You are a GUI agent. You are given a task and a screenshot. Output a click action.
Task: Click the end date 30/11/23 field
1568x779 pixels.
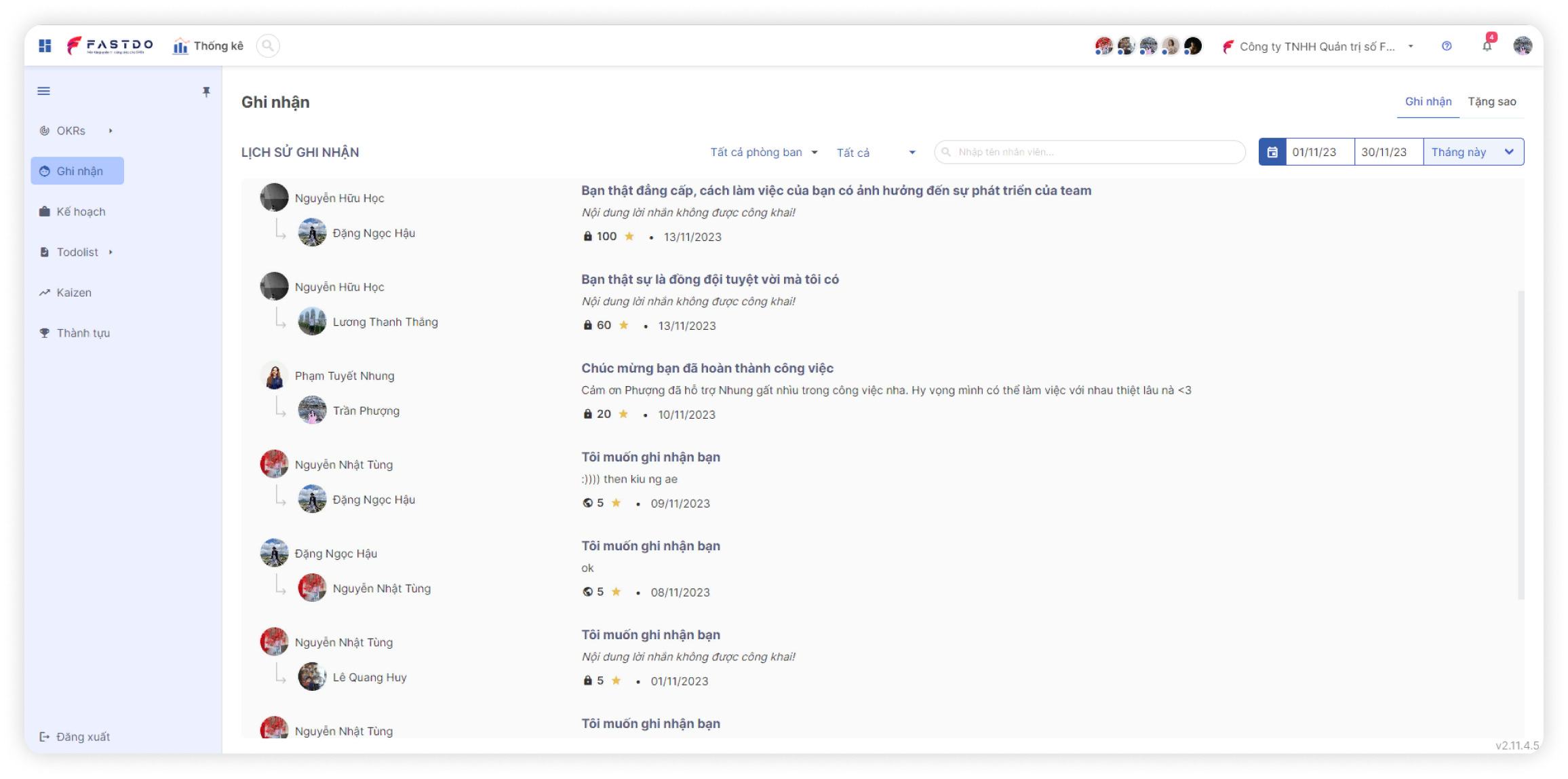click(1388, 152)
